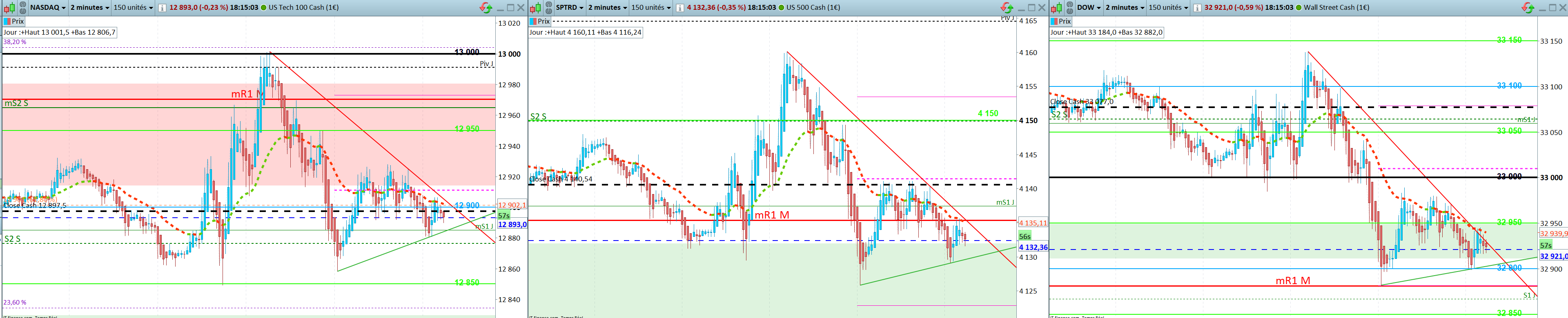The image size is (1568, 318).
Task: Click Jour +Haut 33 184,0 +Bas 32 882,0 label
Action: pos(1107,33)
